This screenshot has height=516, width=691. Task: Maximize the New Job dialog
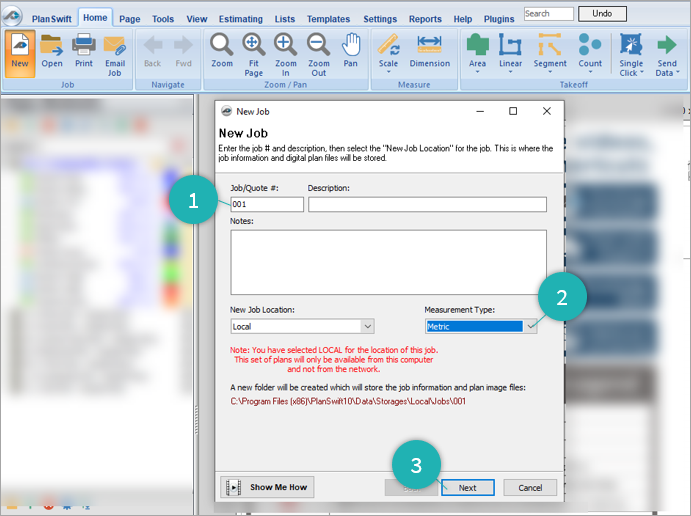513,111
